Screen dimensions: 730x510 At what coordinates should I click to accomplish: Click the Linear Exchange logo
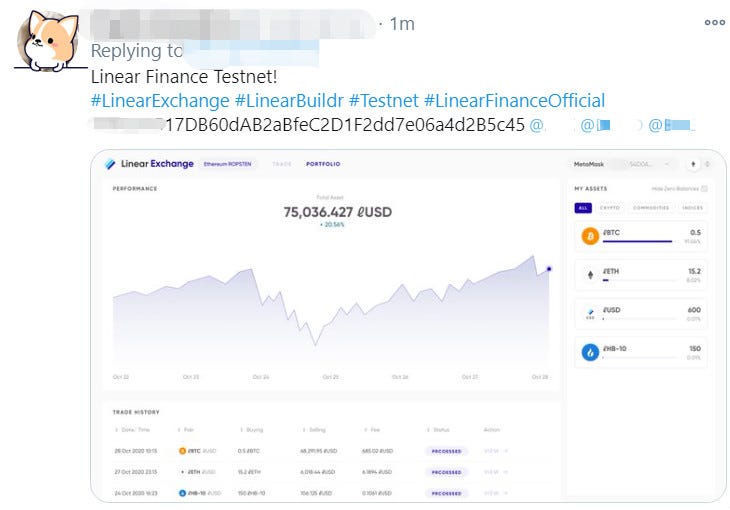point(149,164)
